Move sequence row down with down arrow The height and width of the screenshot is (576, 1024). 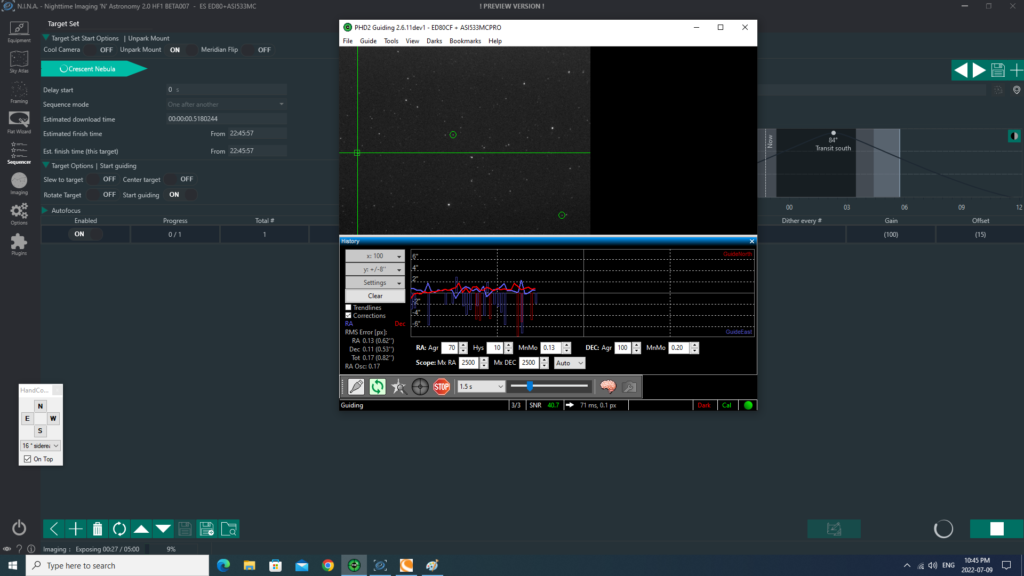point(163,529)
